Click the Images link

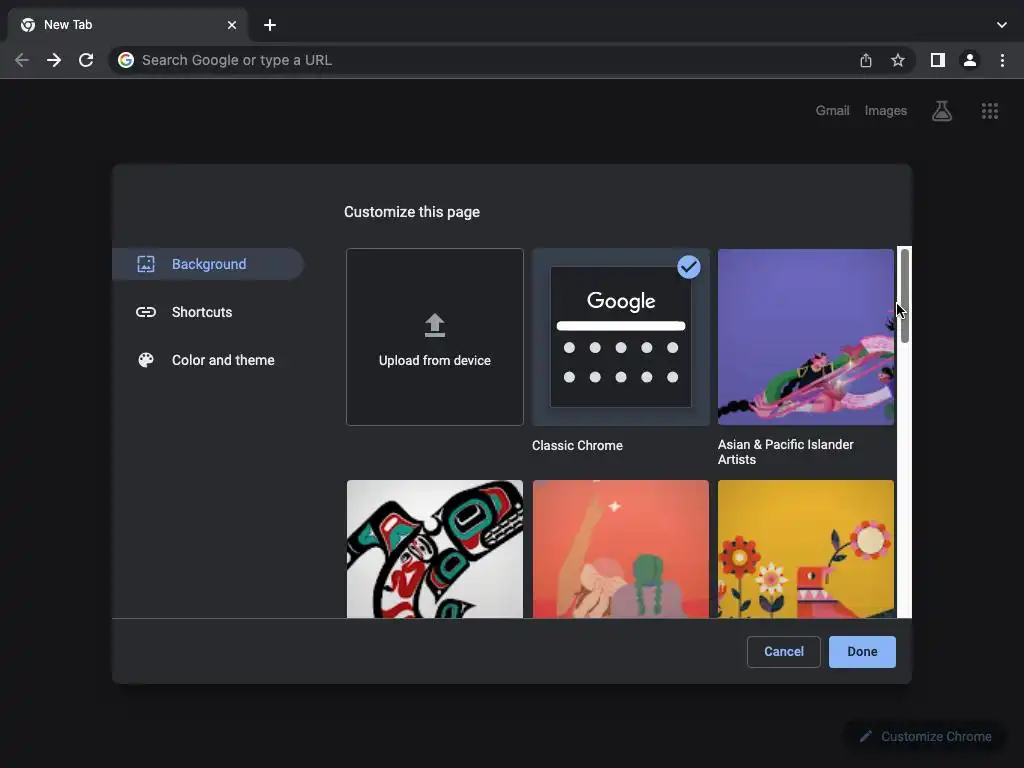pyautogui.click(x=886, y=111)
